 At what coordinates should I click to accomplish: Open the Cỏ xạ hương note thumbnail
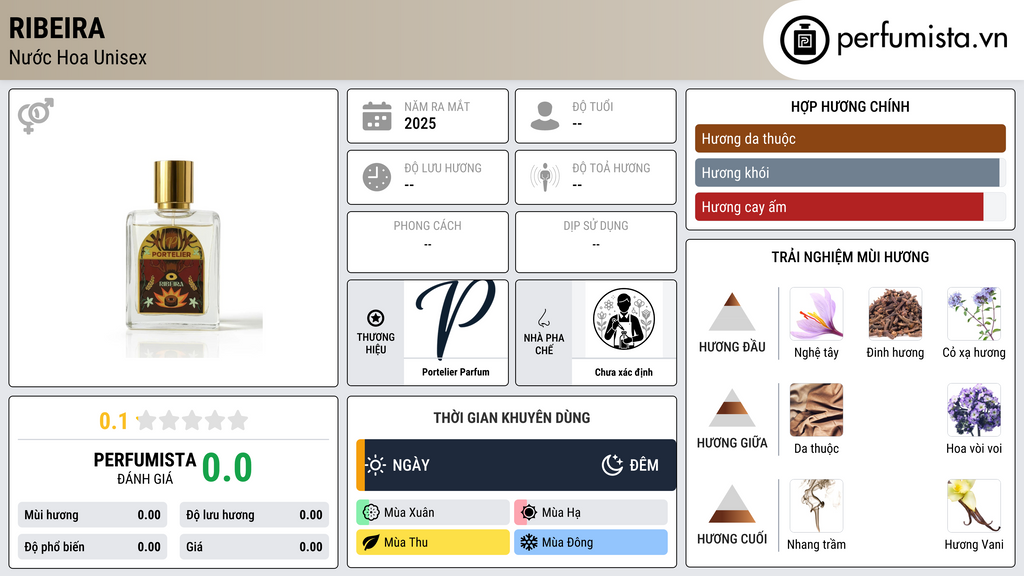(x=974, y=314)
